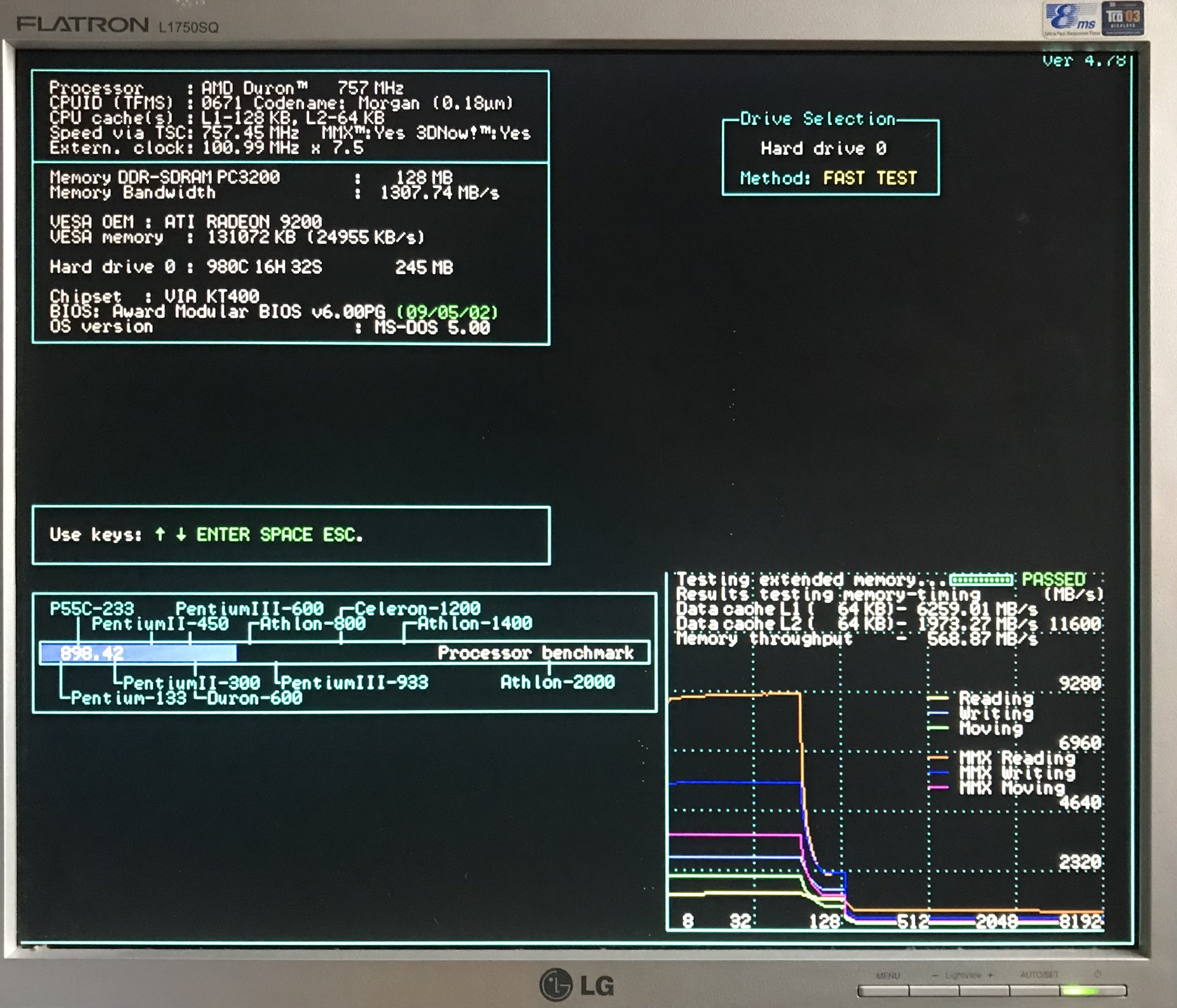This screenshot has width=1177, height=1008.
Task: Select the Method: FAST TEST option
Action: (x=828, y=178)
